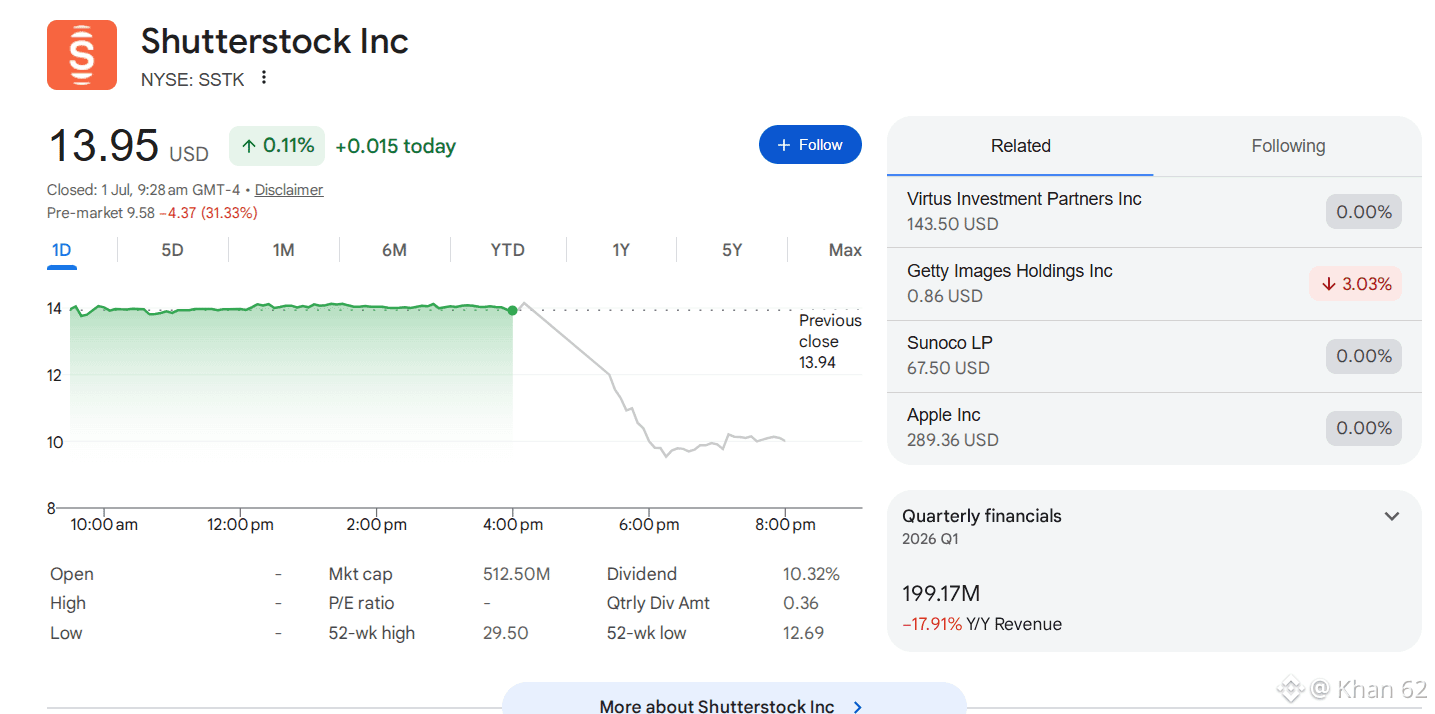Open Sunoco LP stock row

coord(1154,356)
